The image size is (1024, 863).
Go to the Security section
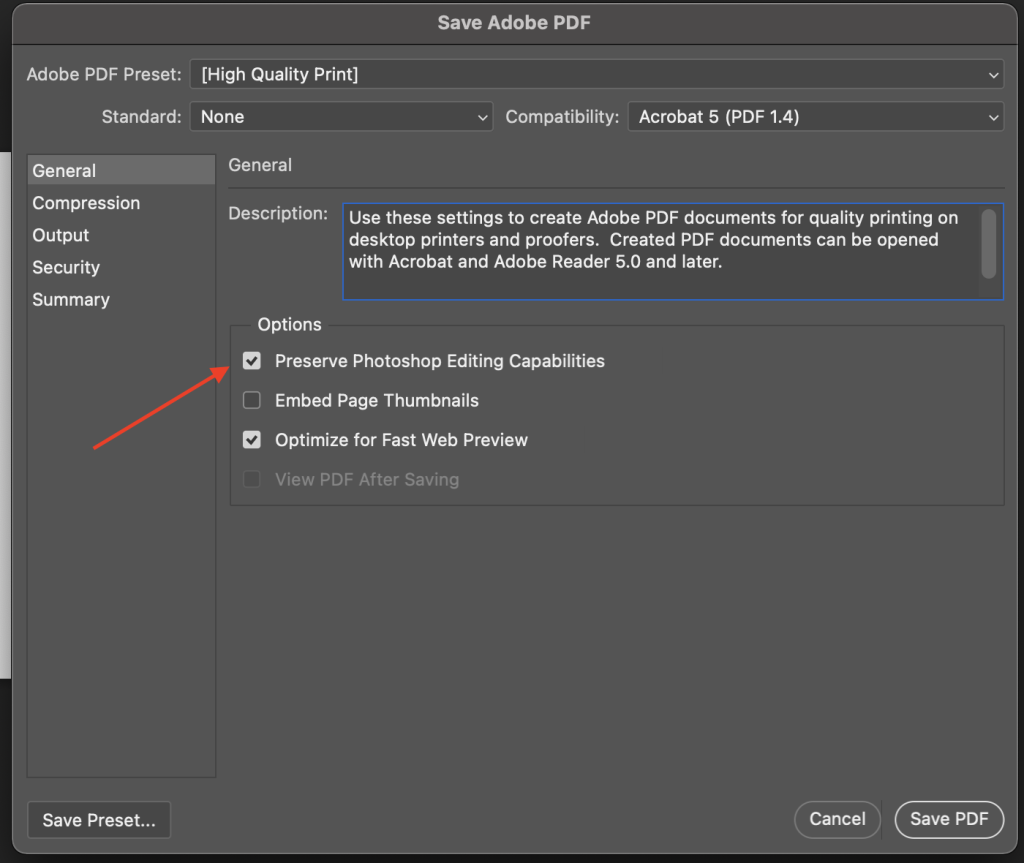coord(121,267)
